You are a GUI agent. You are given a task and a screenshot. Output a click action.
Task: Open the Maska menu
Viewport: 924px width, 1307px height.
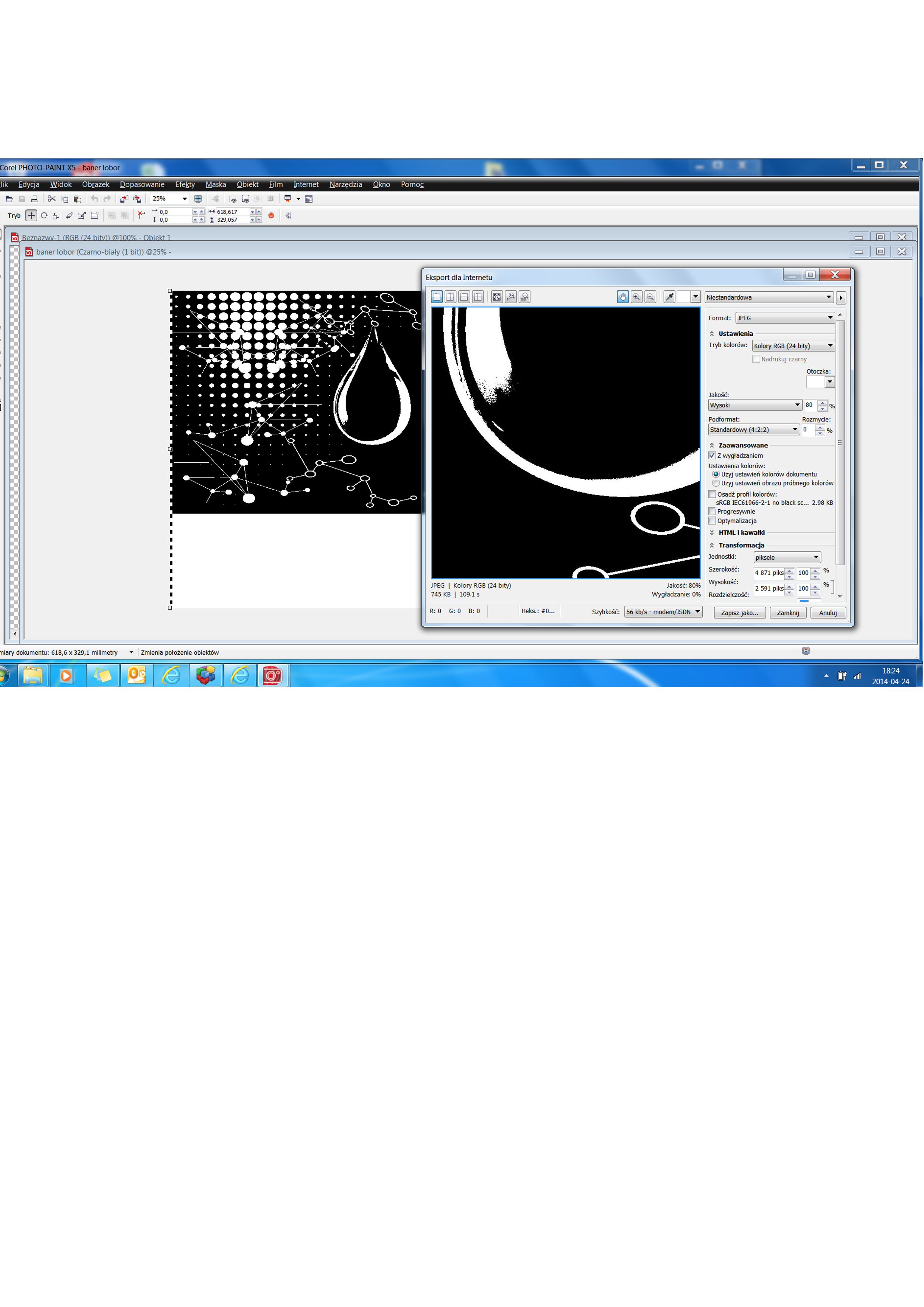215,184
